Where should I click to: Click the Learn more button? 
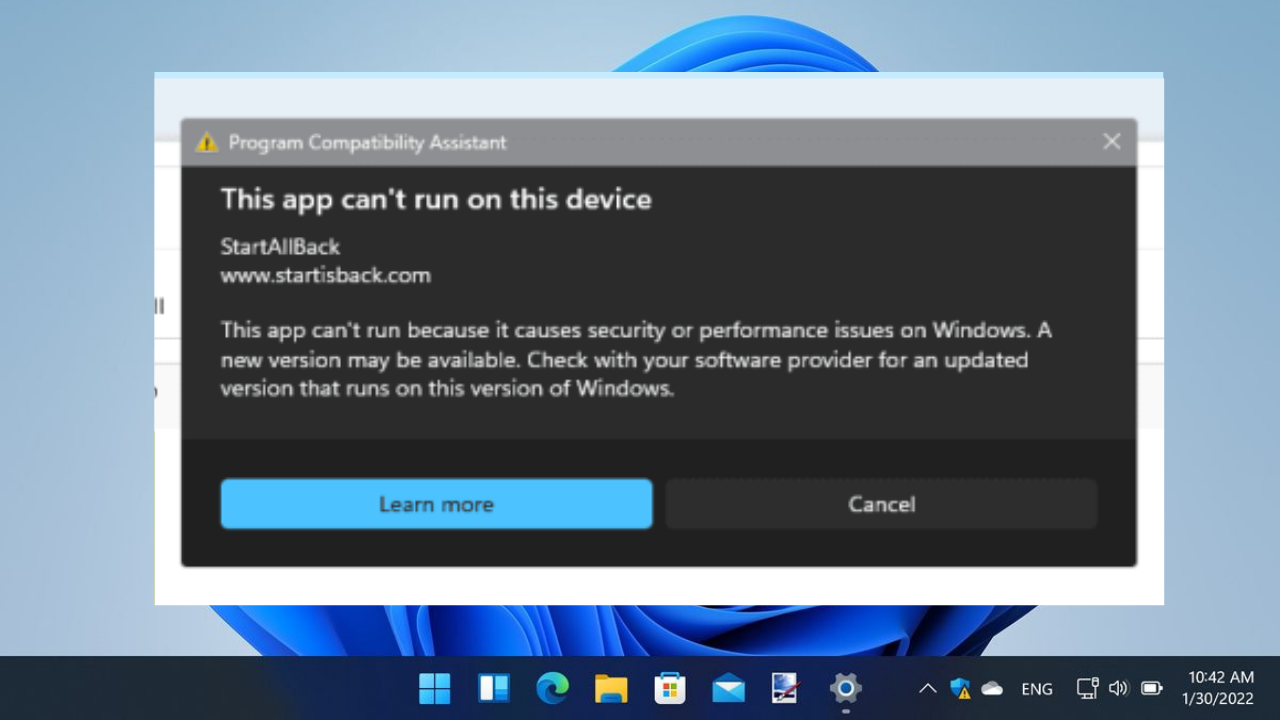(436, 504)
